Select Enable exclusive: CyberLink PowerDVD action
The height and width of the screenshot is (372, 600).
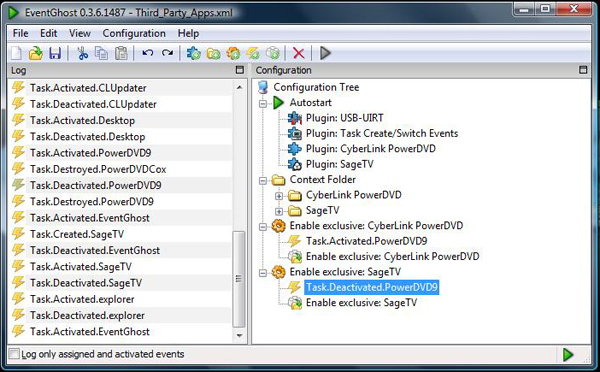(x=392, y=256)
